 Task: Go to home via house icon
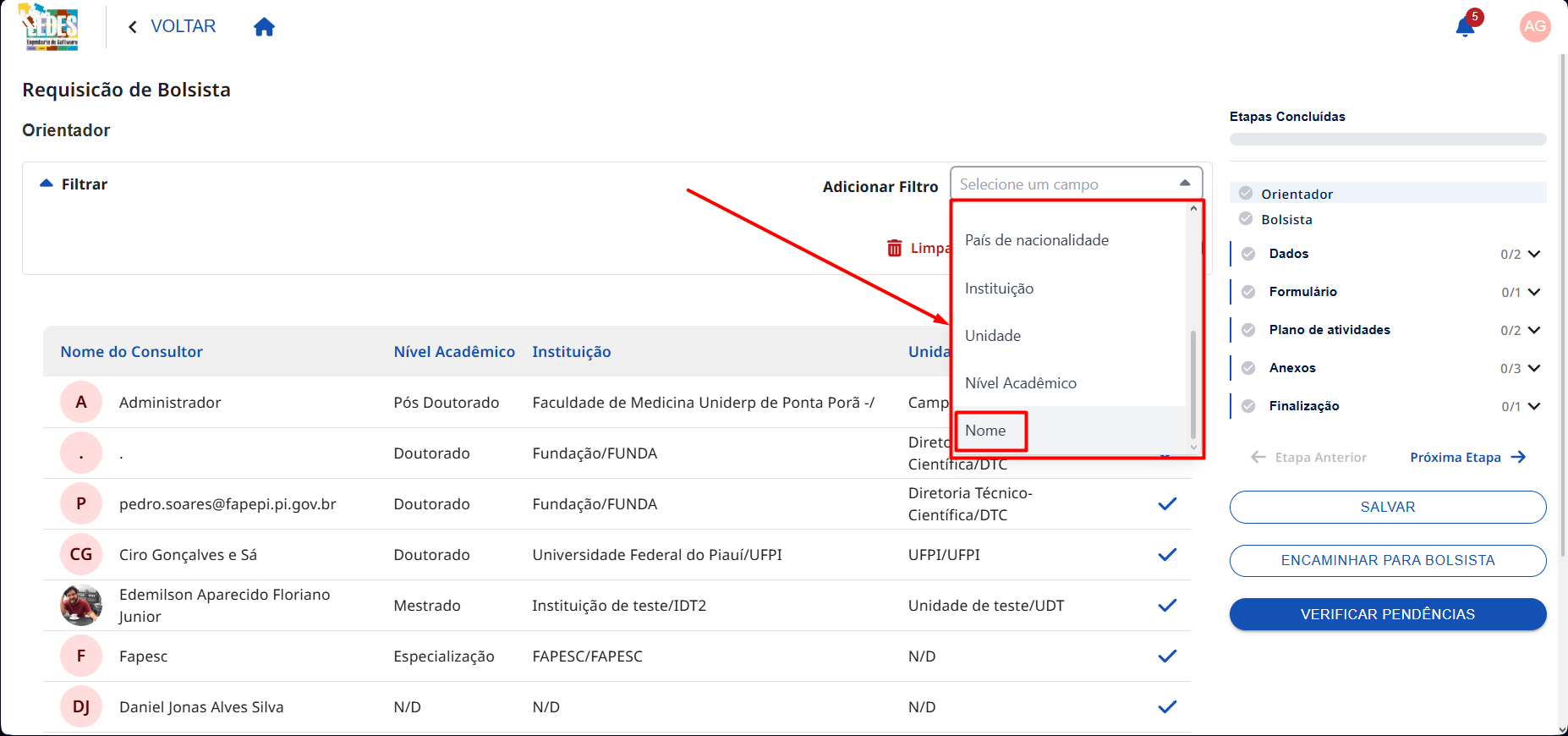pos(265,27)
